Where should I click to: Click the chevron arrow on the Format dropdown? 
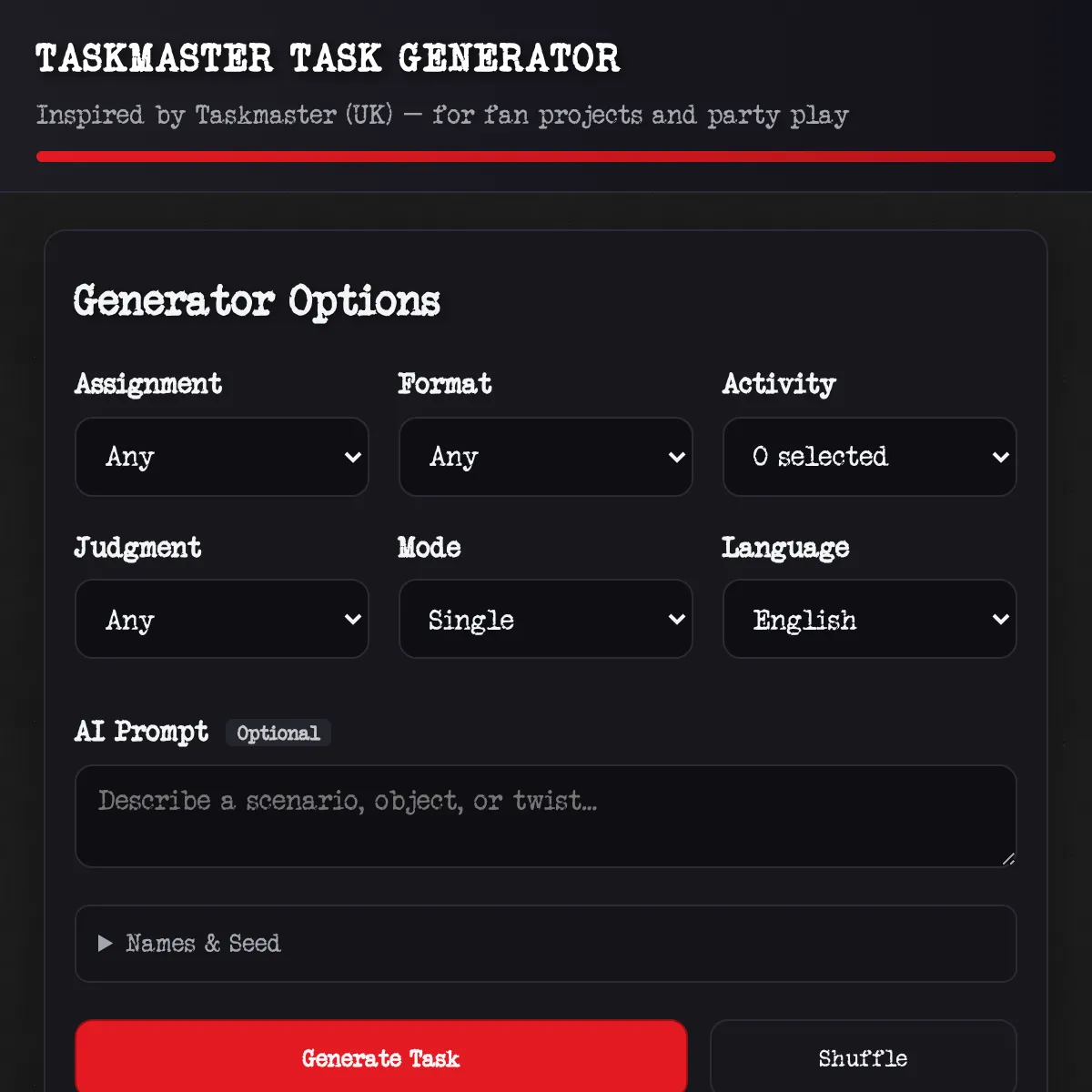[676, 458]
